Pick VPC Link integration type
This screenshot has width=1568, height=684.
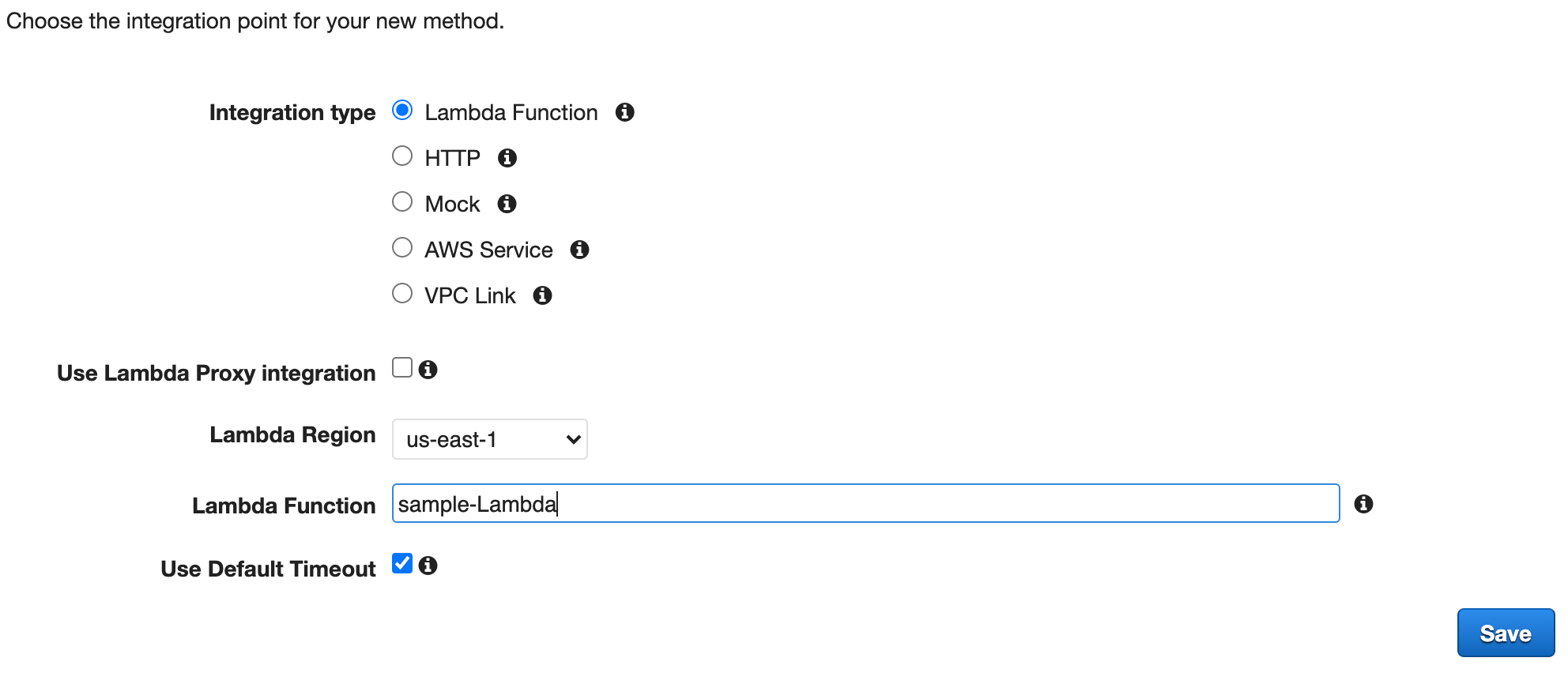[402, 293]
